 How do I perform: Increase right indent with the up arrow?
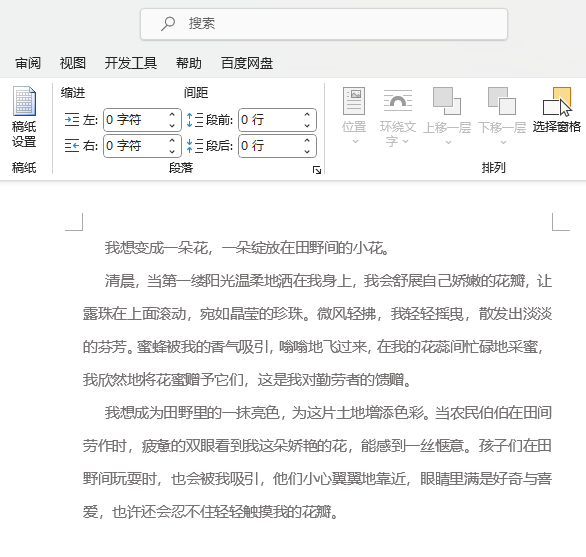(172, 140)
